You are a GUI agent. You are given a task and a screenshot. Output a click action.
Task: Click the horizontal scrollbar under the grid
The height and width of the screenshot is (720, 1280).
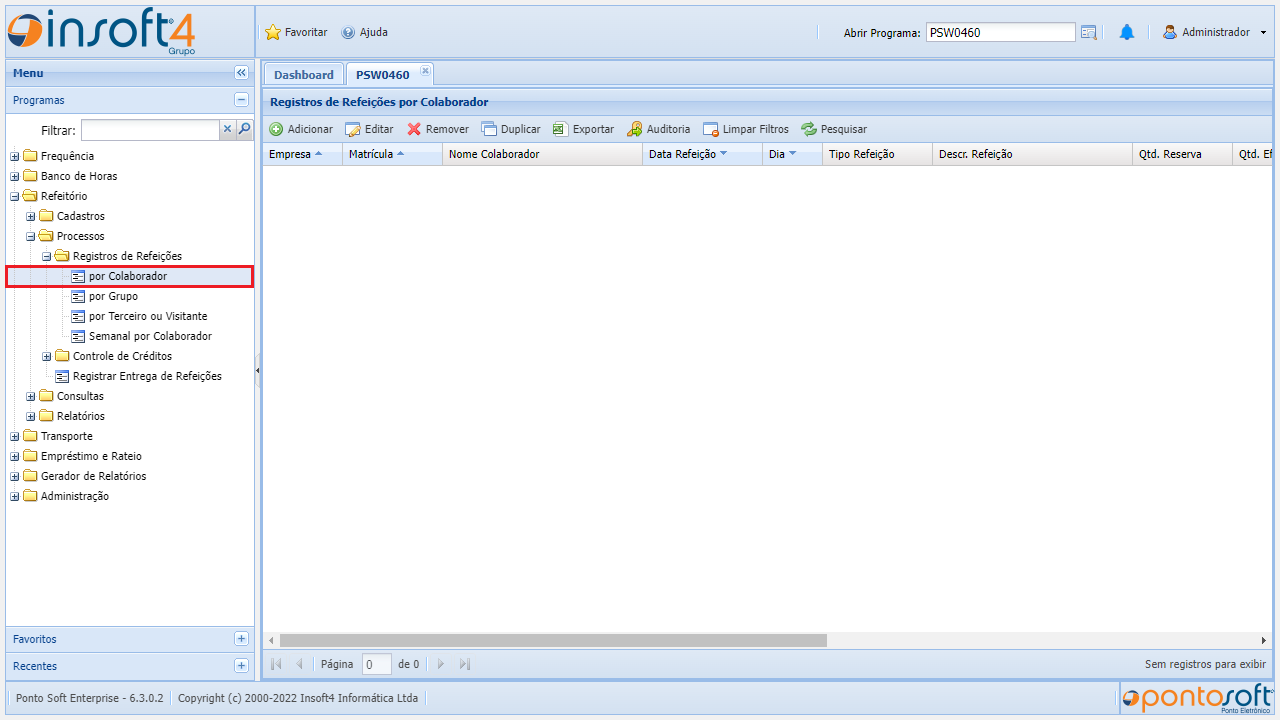(553, 640)
